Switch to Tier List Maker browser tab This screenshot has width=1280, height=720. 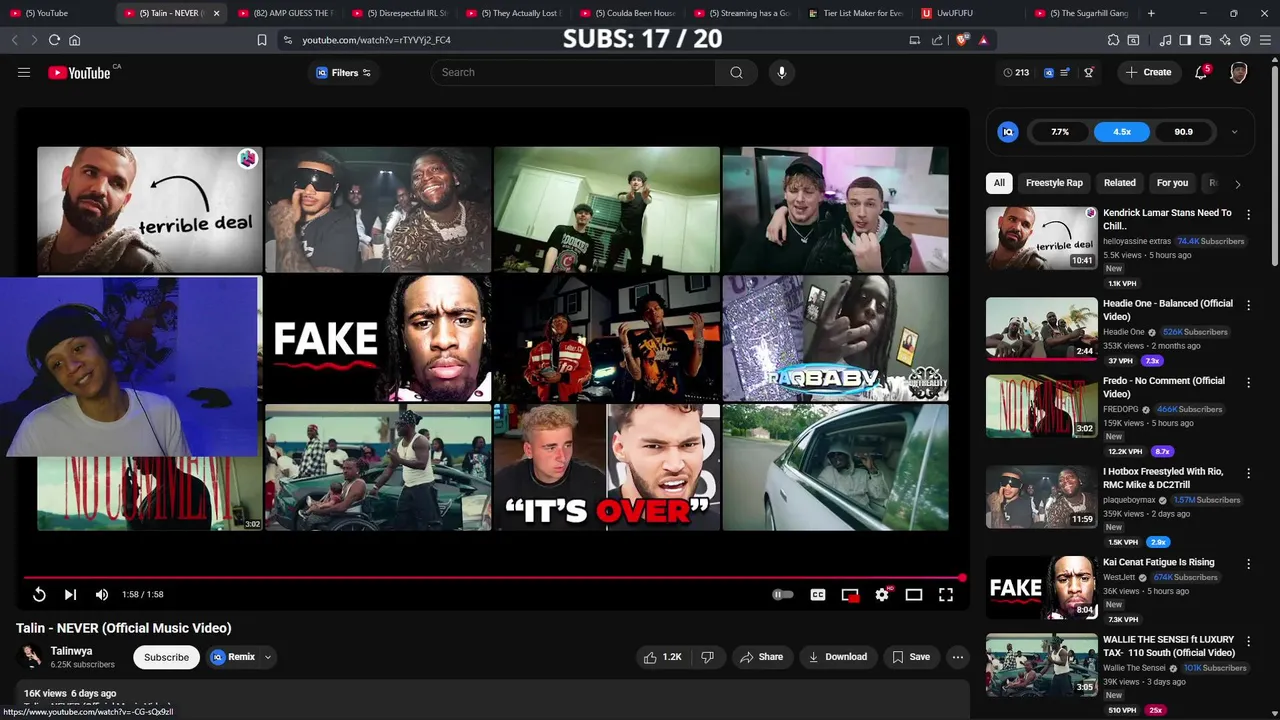click(857, 13)
